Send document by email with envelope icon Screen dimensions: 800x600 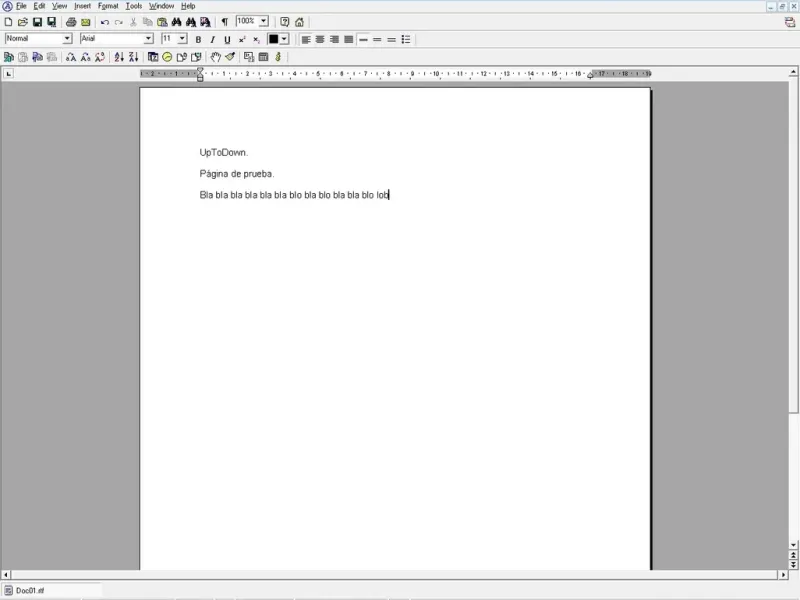[x=85, y=22]
